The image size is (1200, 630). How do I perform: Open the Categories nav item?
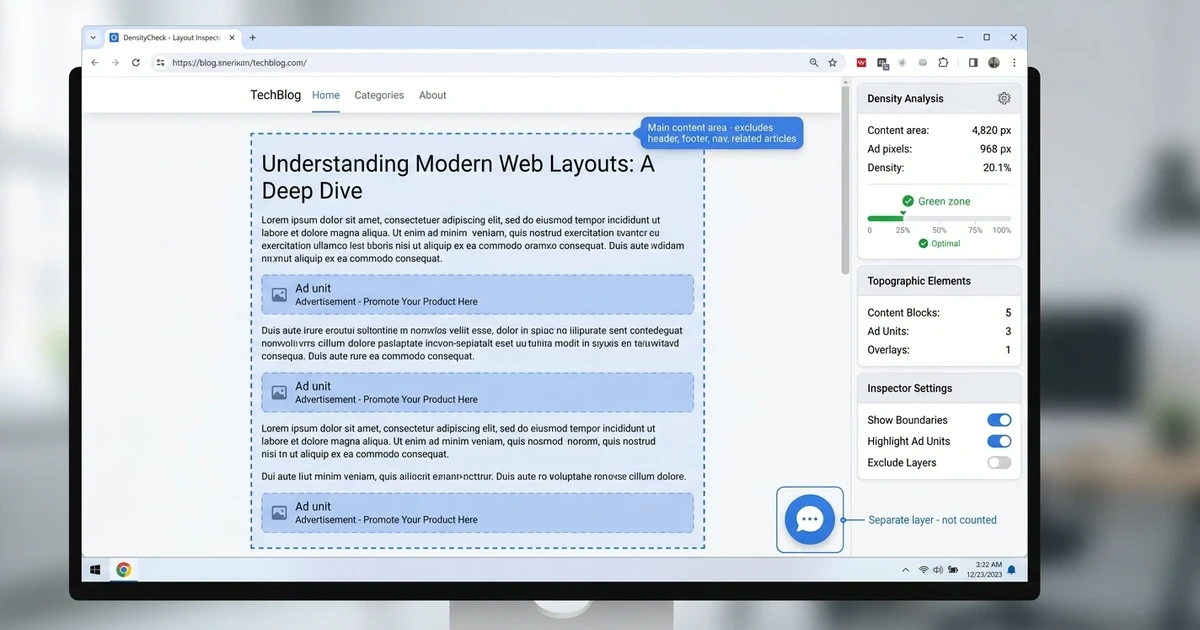click(379, 95)
